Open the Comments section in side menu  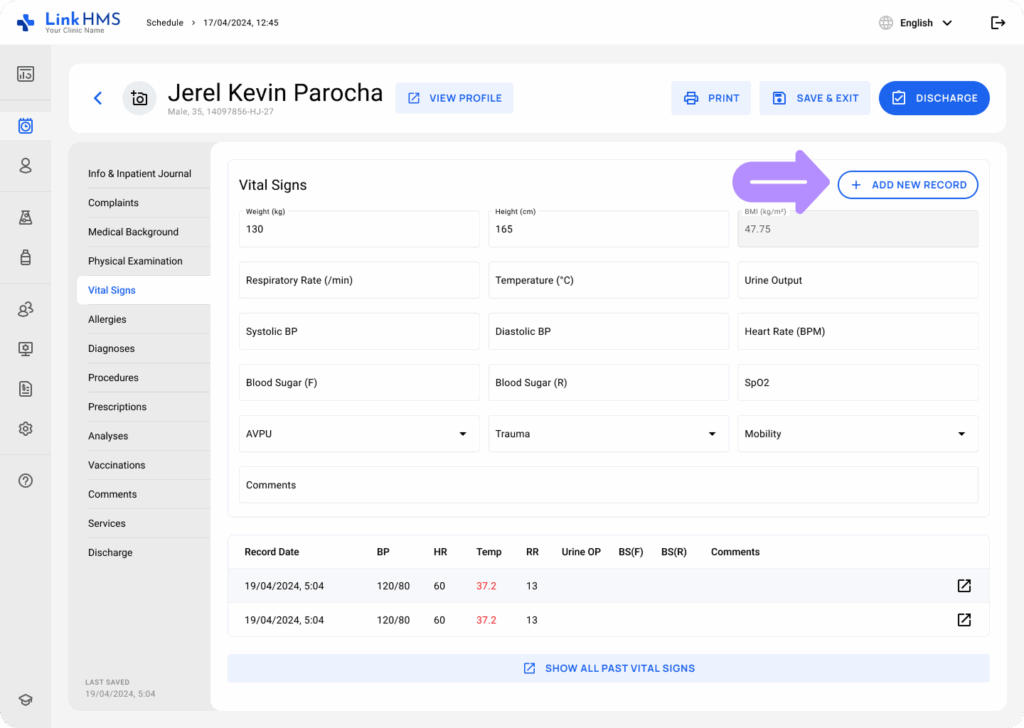click(112, 494)
